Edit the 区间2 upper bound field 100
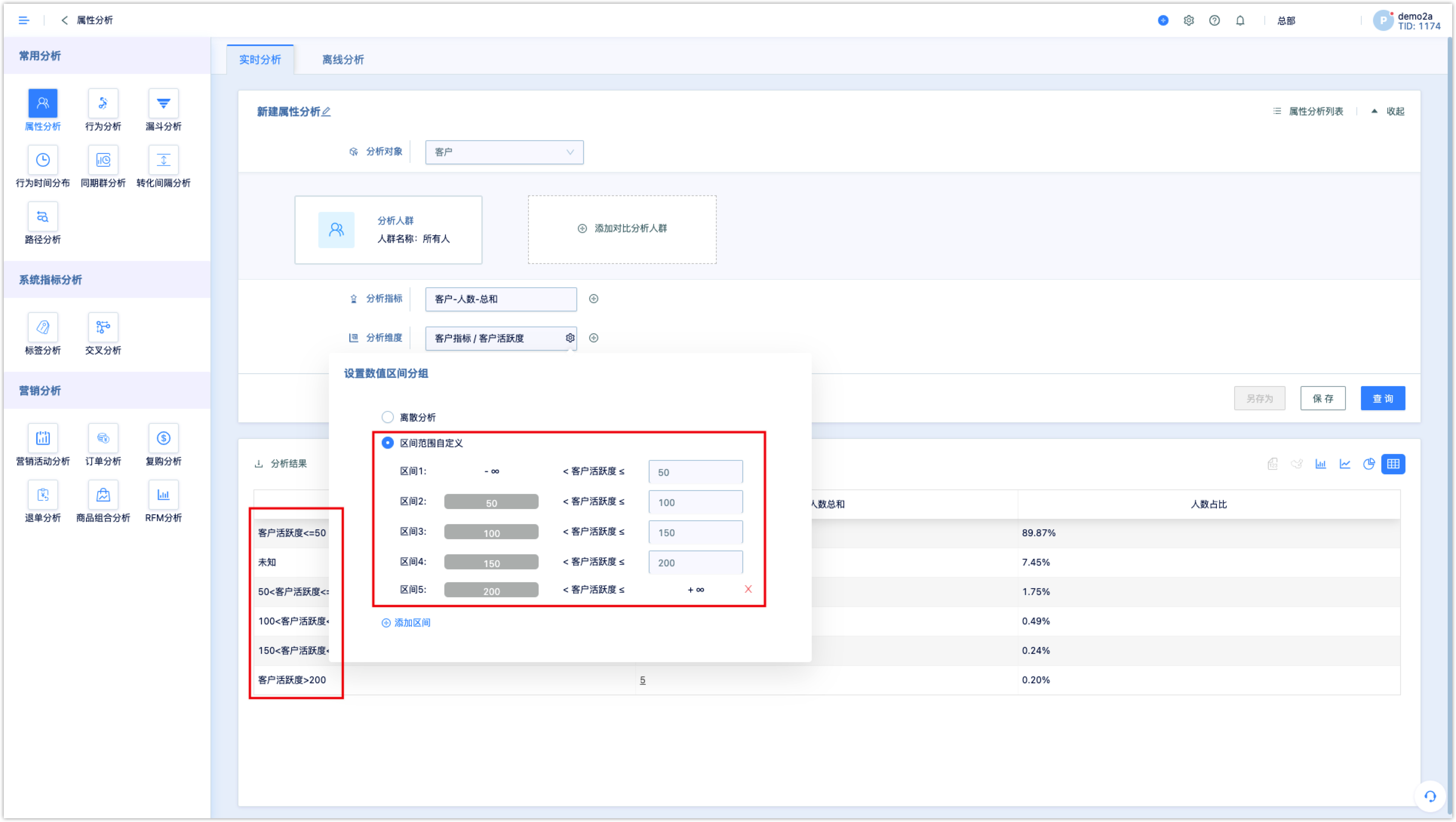The image size is (1456, 822). click(695, 502)
